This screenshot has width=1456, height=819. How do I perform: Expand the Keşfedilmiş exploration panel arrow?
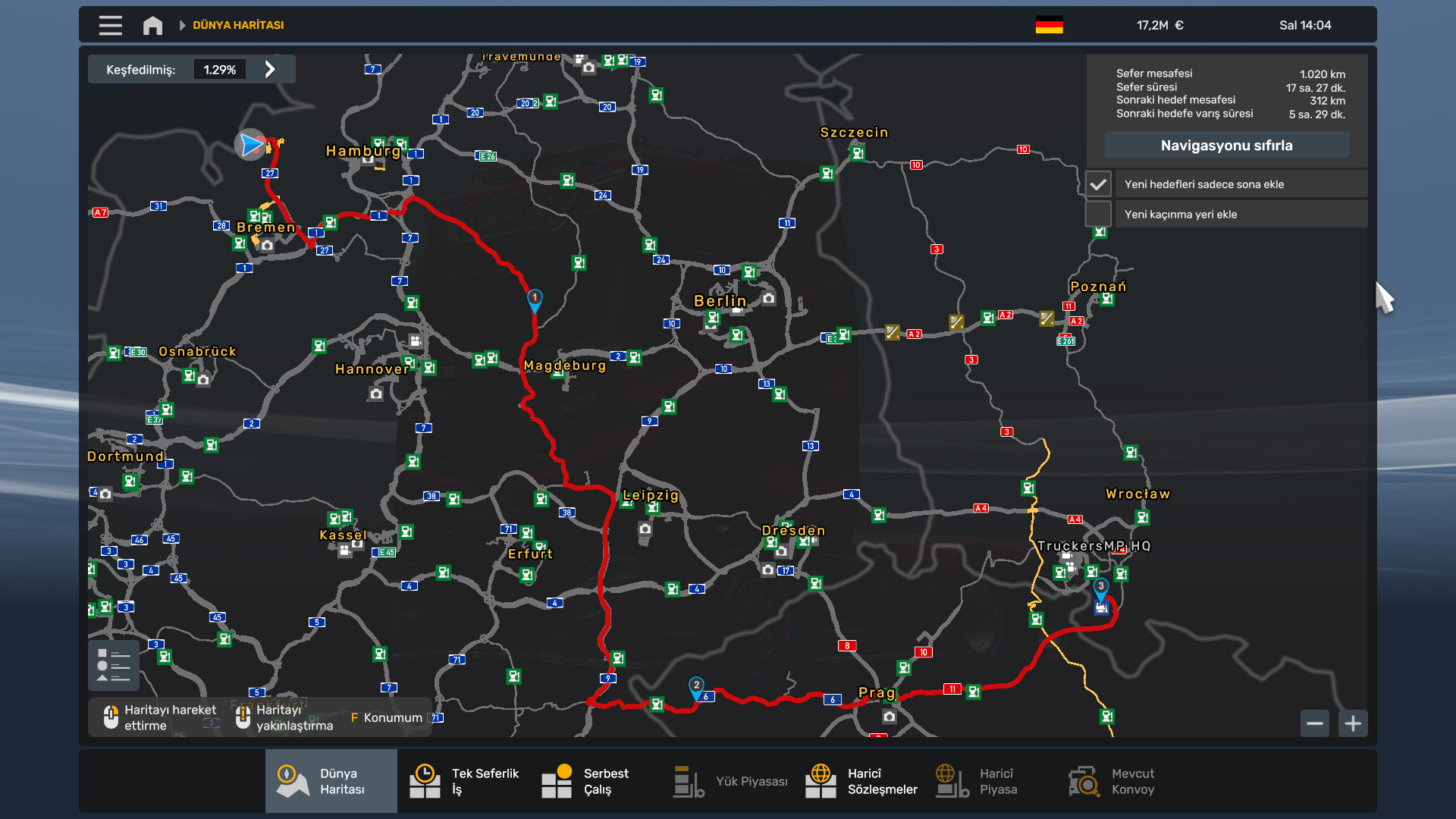click(x=270, y=70)
